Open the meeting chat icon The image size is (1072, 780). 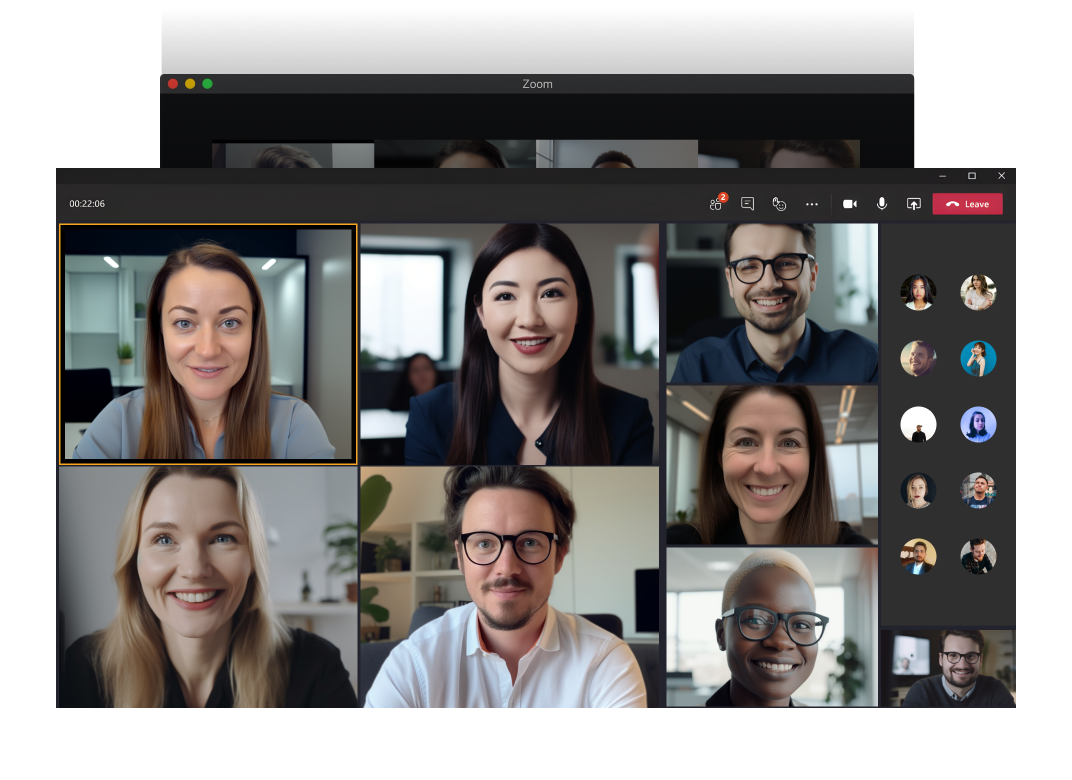click(747, 204)
